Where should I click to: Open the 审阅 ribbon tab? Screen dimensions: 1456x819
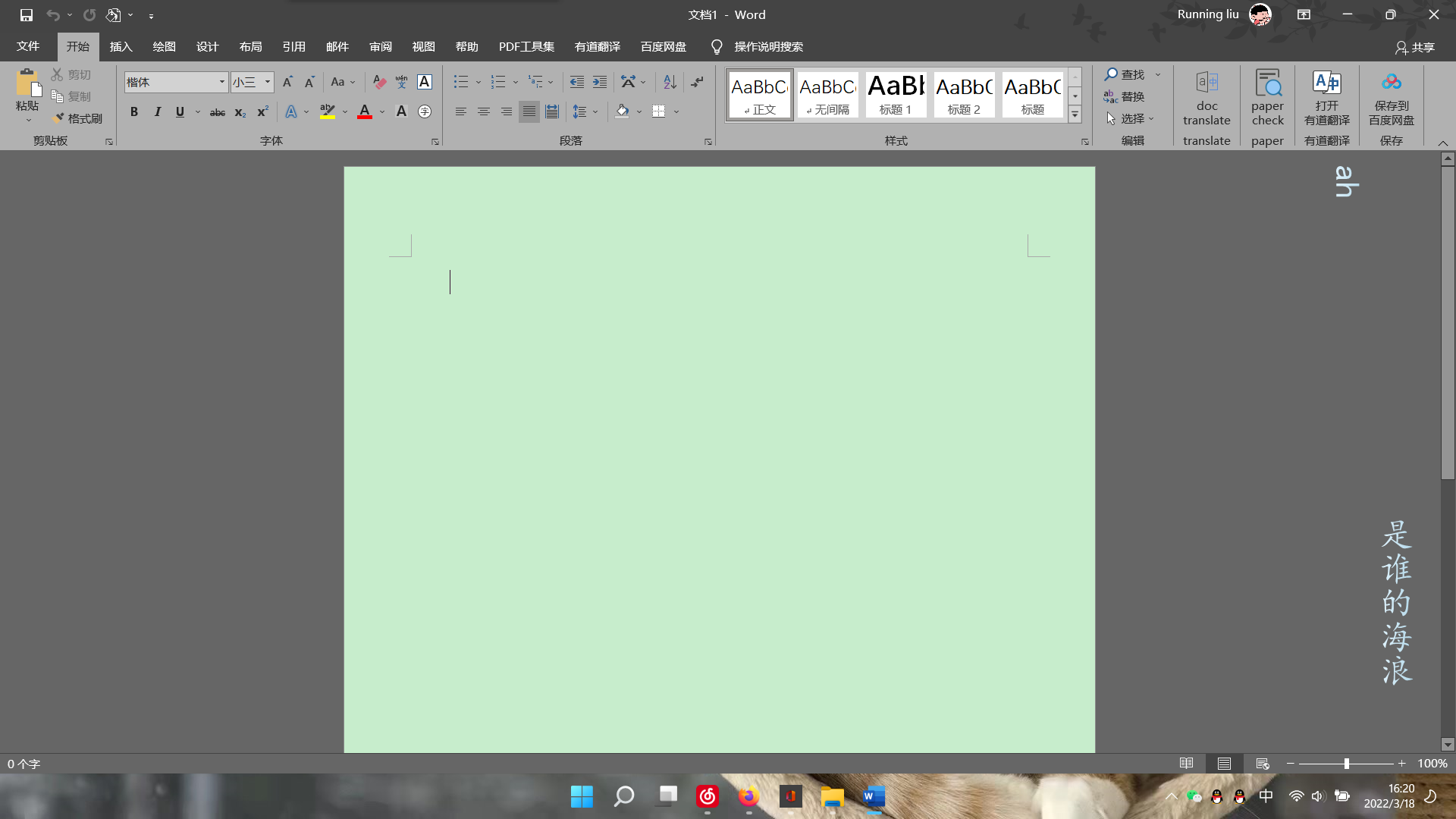pyautogui.click(x=380, y=47)
